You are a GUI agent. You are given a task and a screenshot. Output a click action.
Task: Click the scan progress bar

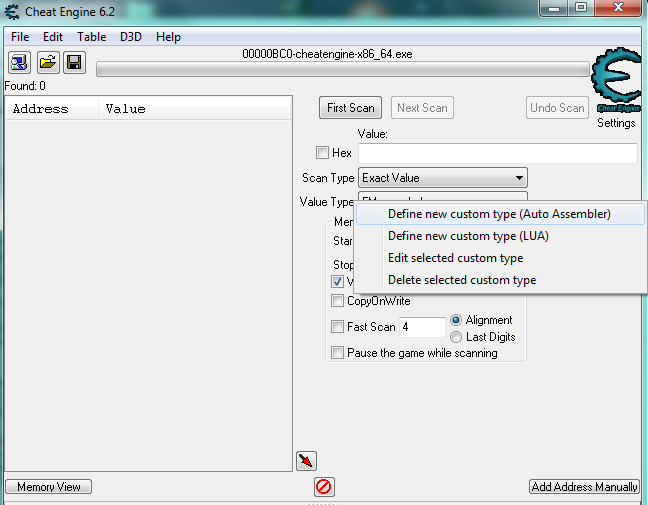pyautogui.click(x=343, y=69)
